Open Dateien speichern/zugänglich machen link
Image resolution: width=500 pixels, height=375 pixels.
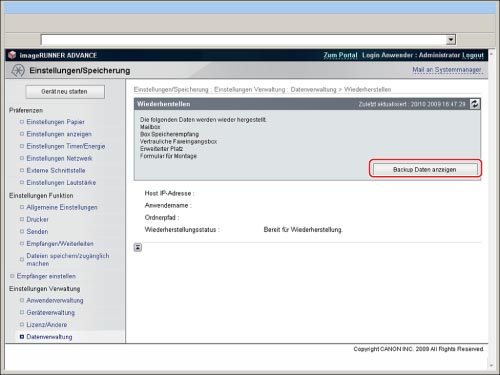point(68,260)
